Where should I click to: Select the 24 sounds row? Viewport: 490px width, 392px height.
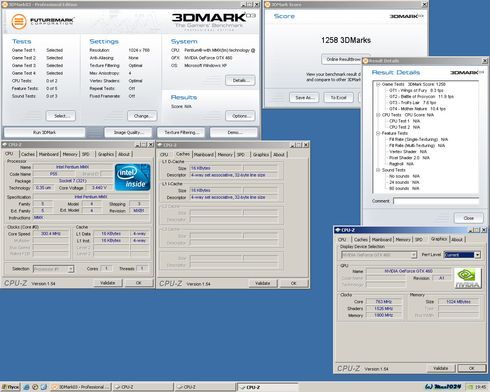click(404, 182)
